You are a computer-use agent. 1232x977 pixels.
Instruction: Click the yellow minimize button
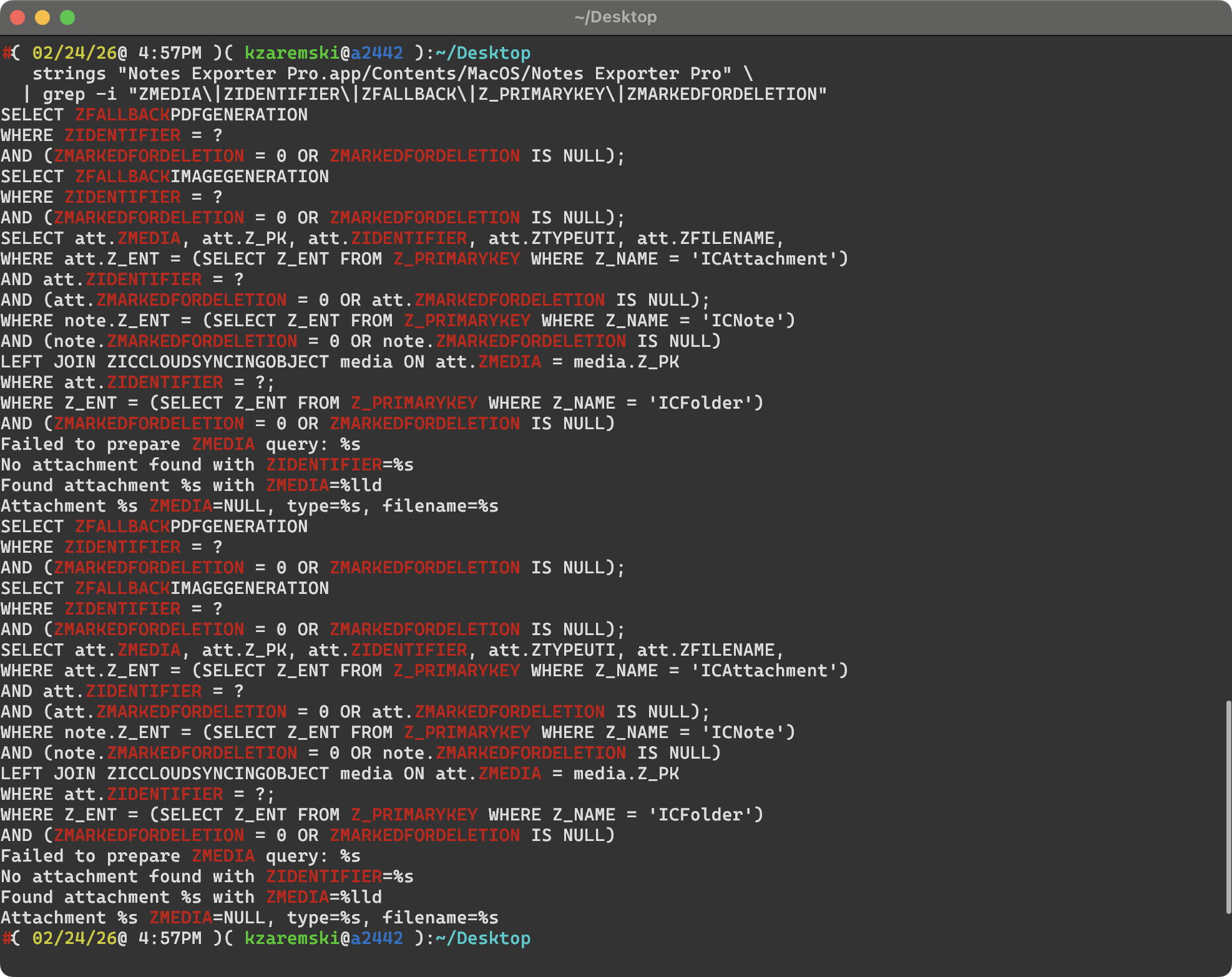(42, 17)
